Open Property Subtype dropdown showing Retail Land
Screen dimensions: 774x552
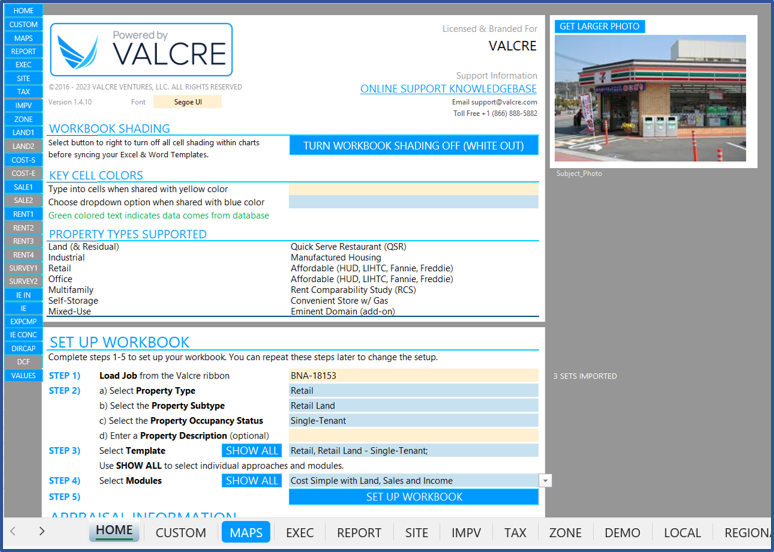(x=414, y=406)
